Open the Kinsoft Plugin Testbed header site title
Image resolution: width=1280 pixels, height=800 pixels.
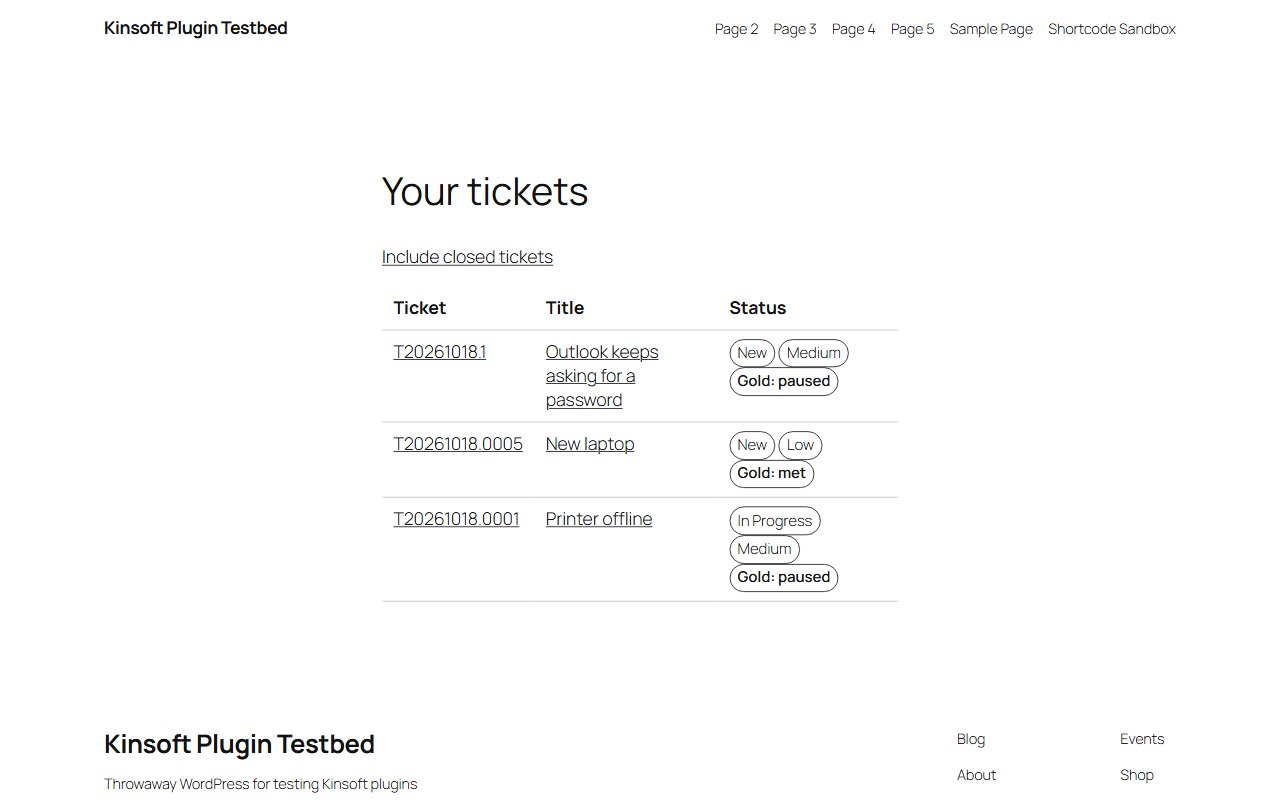(196, 28)
